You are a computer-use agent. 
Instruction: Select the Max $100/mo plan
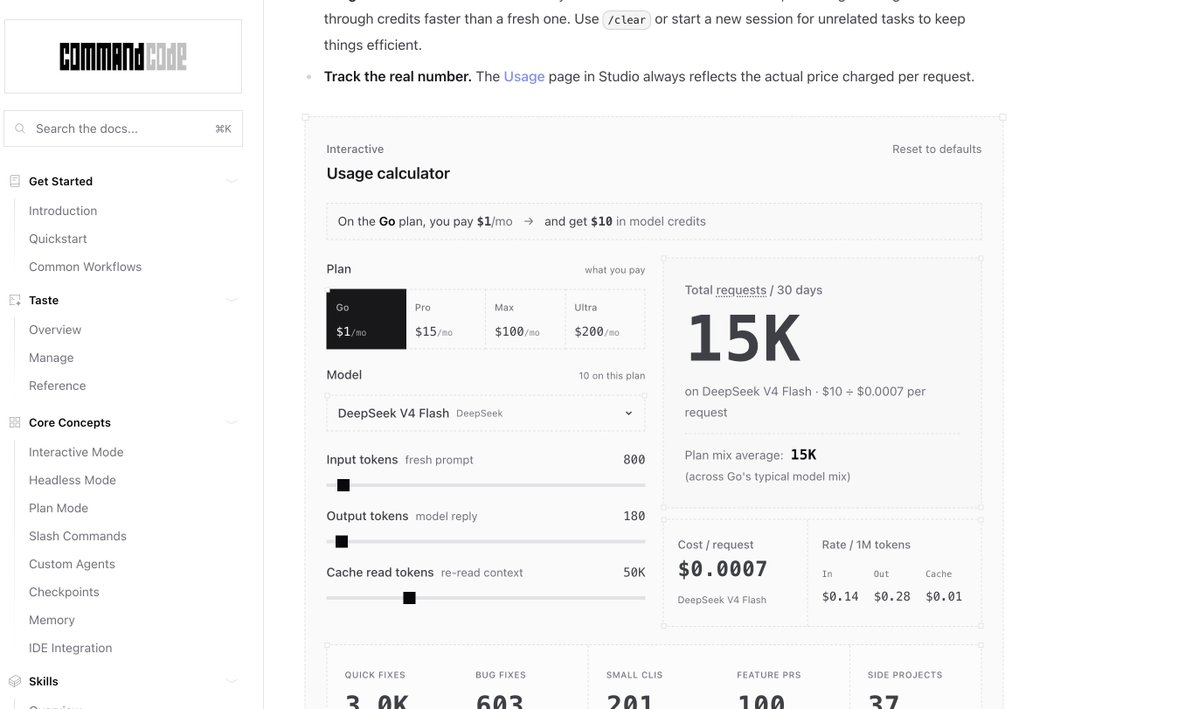click(x=525, y=319)
